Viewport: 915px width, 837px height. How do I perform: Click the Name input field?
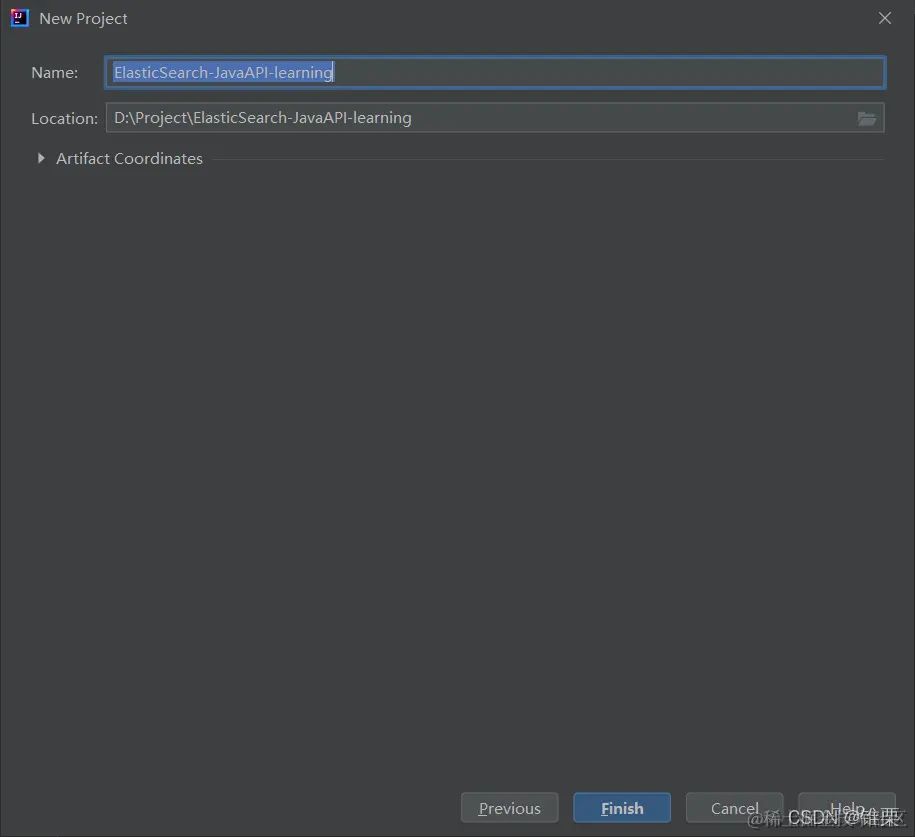495,72
